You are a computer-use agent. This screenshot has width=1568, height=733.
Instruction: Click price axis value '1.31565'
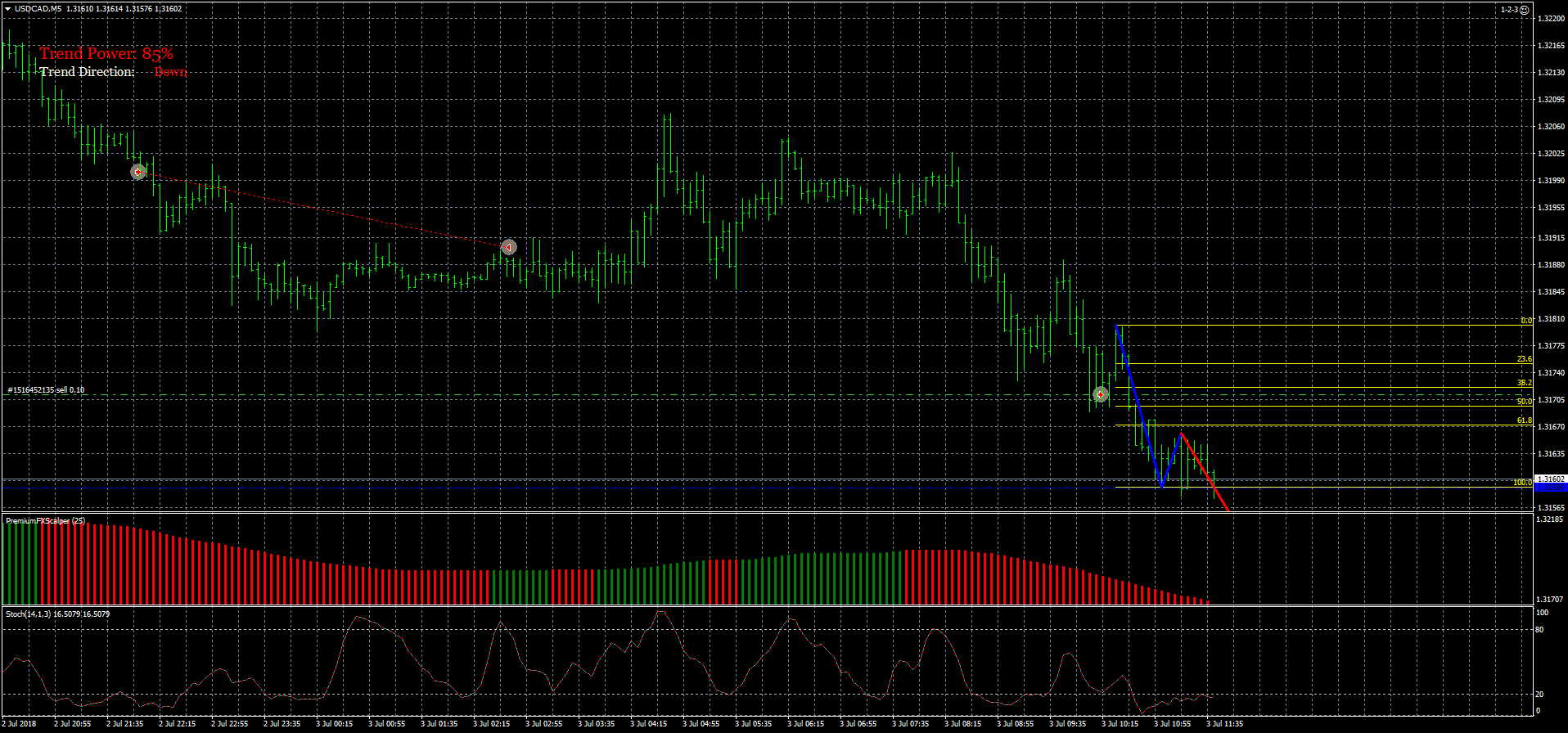(x=1552, y=508)
